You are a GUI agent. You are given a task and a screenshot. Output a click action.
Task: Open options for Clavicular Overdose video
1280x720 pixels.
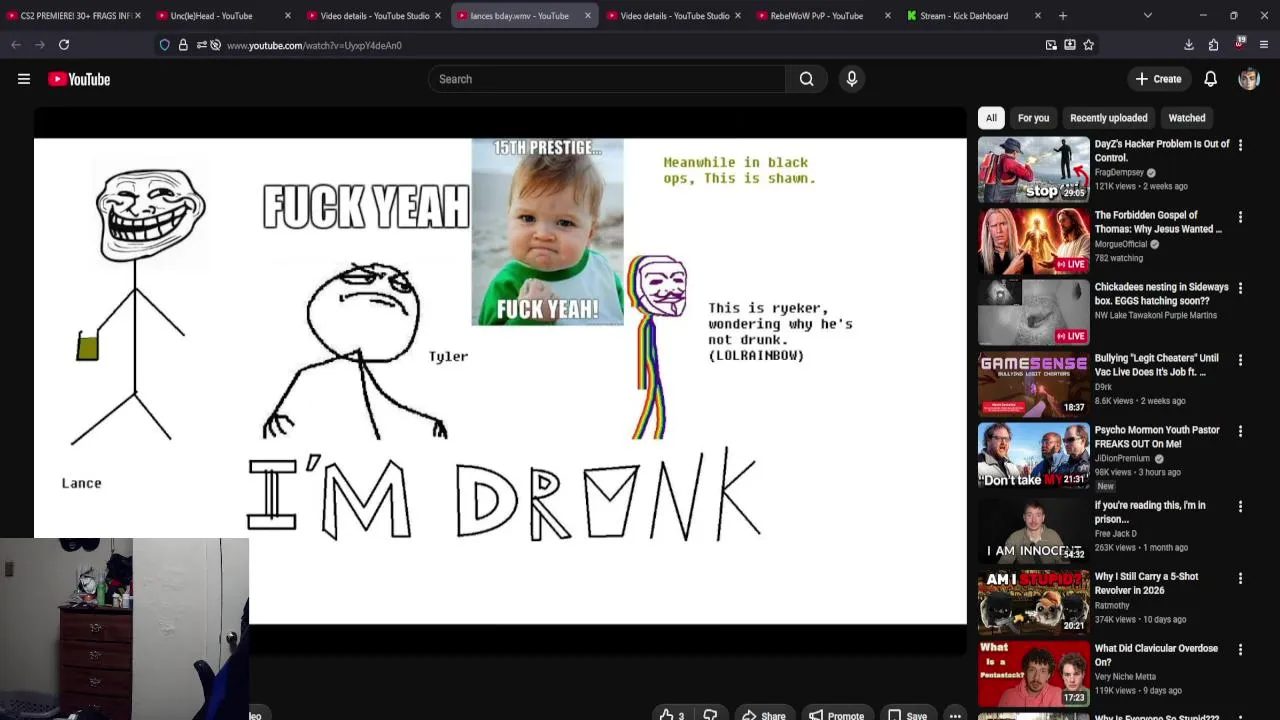[1240, 649]
